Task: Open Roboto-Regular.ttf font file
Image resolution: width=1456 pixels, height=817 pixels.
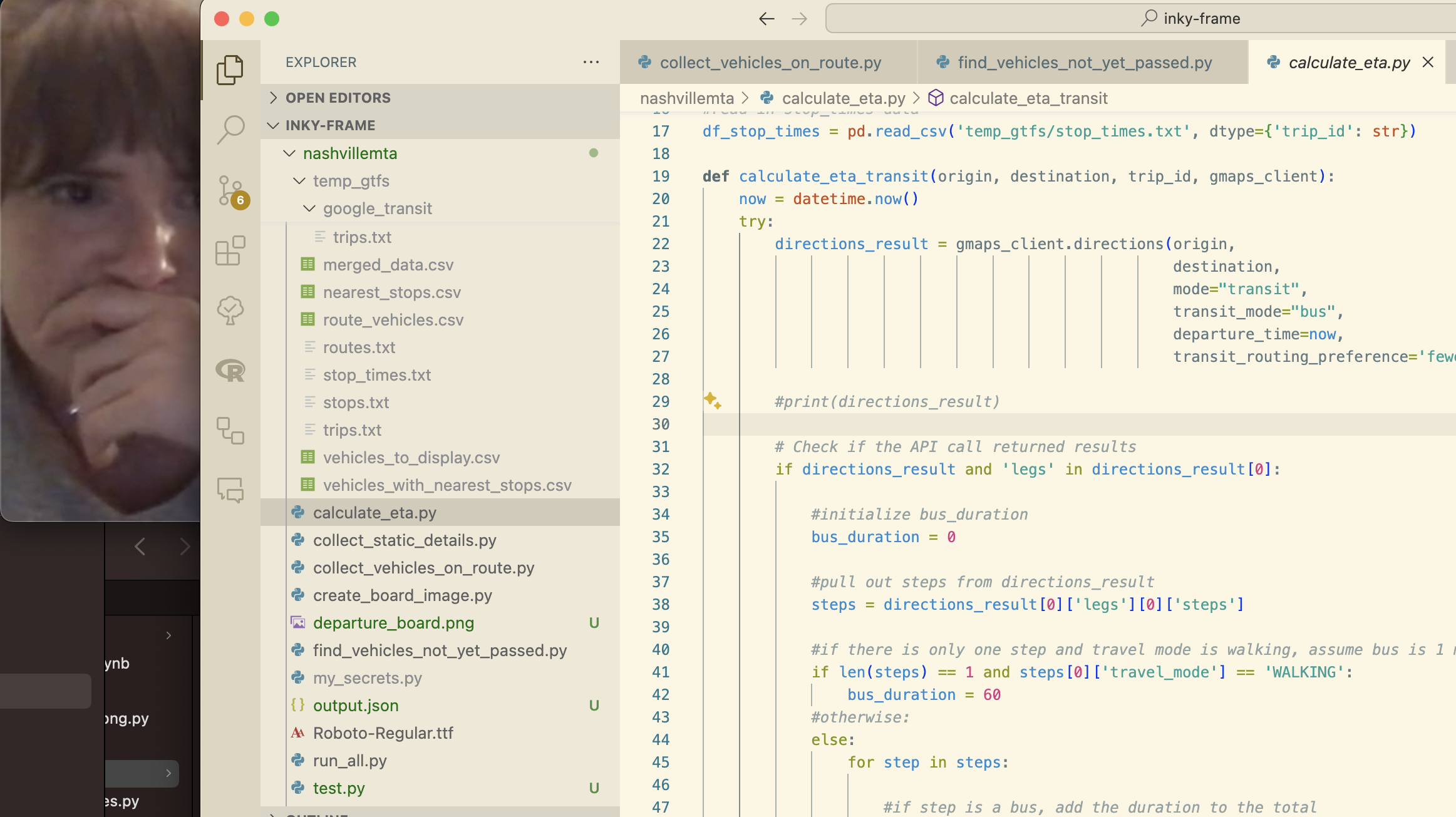Action: [440, 733]
